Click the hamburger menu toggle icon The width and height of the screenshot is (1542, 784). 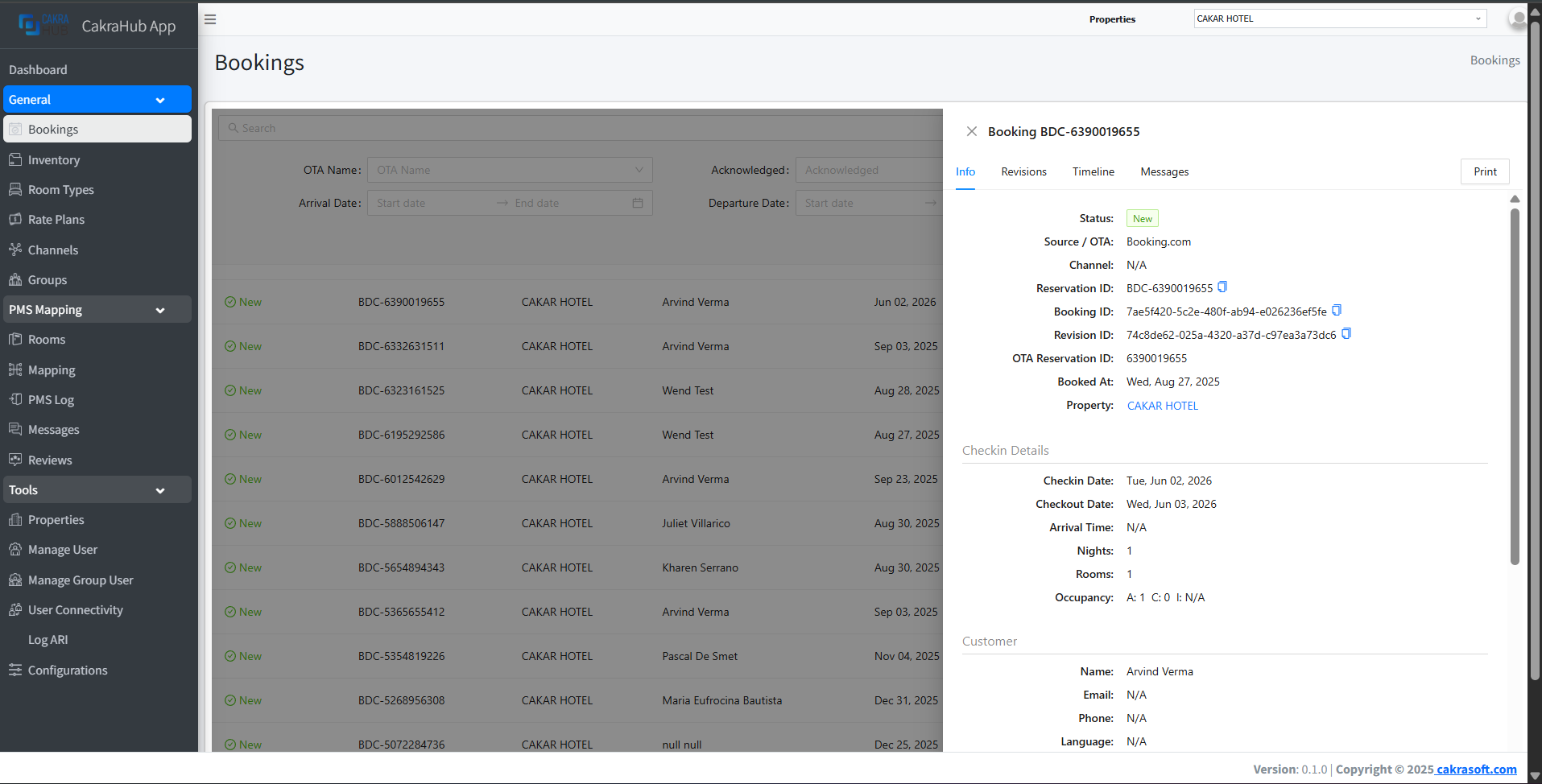[210, 19]
